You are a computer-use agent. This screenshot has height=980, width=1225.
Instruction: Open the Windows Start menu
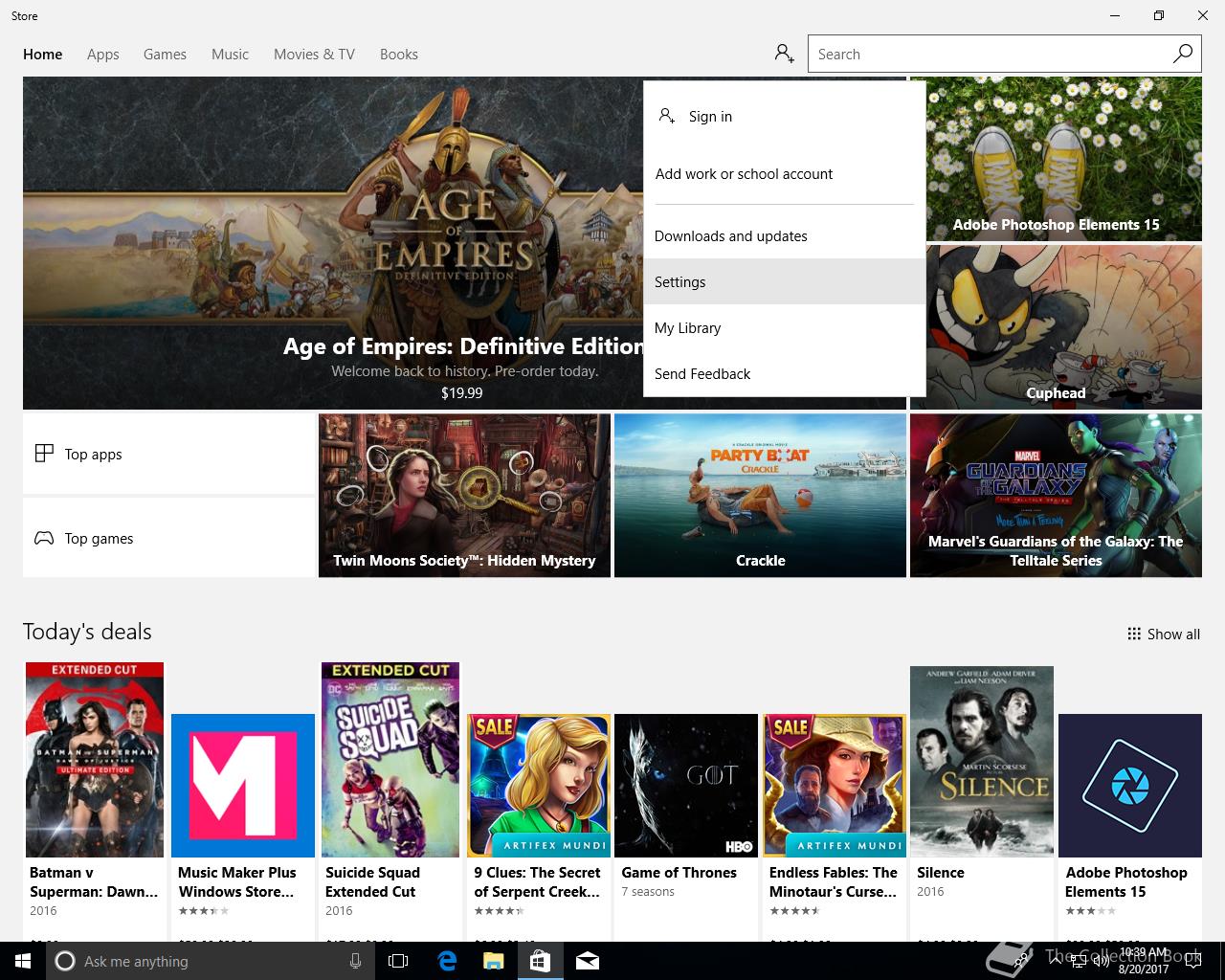(22, 961)
